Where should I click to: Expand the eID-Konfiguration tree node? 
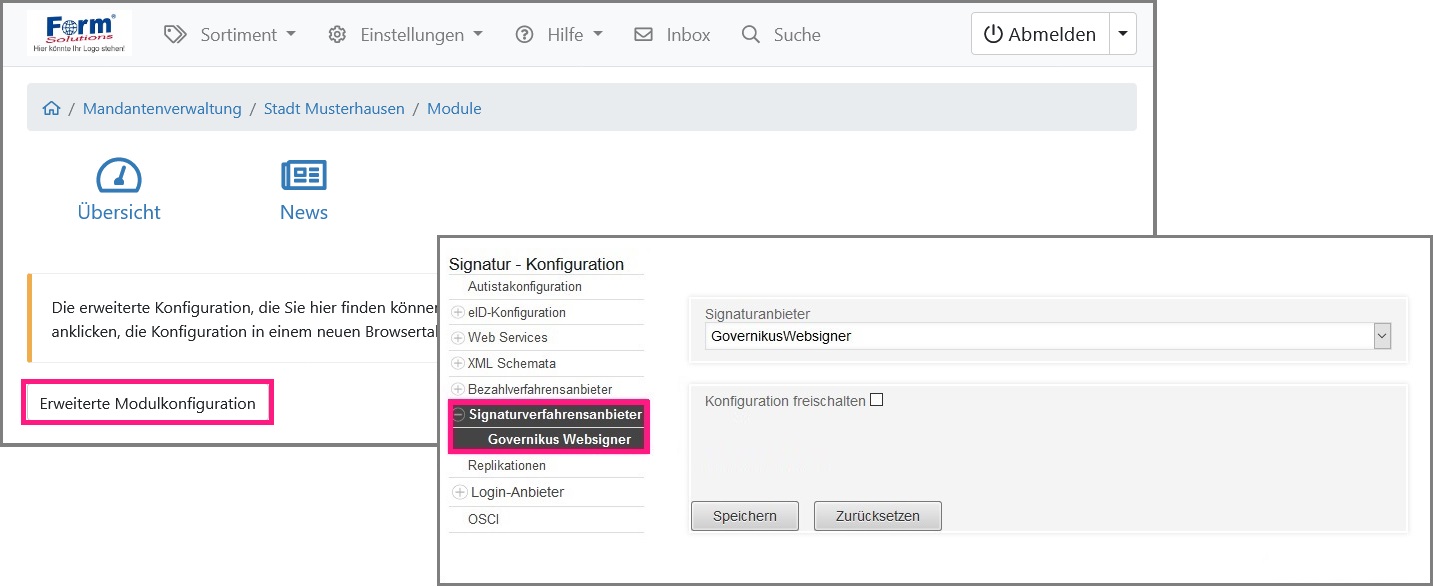coord(459,312)
